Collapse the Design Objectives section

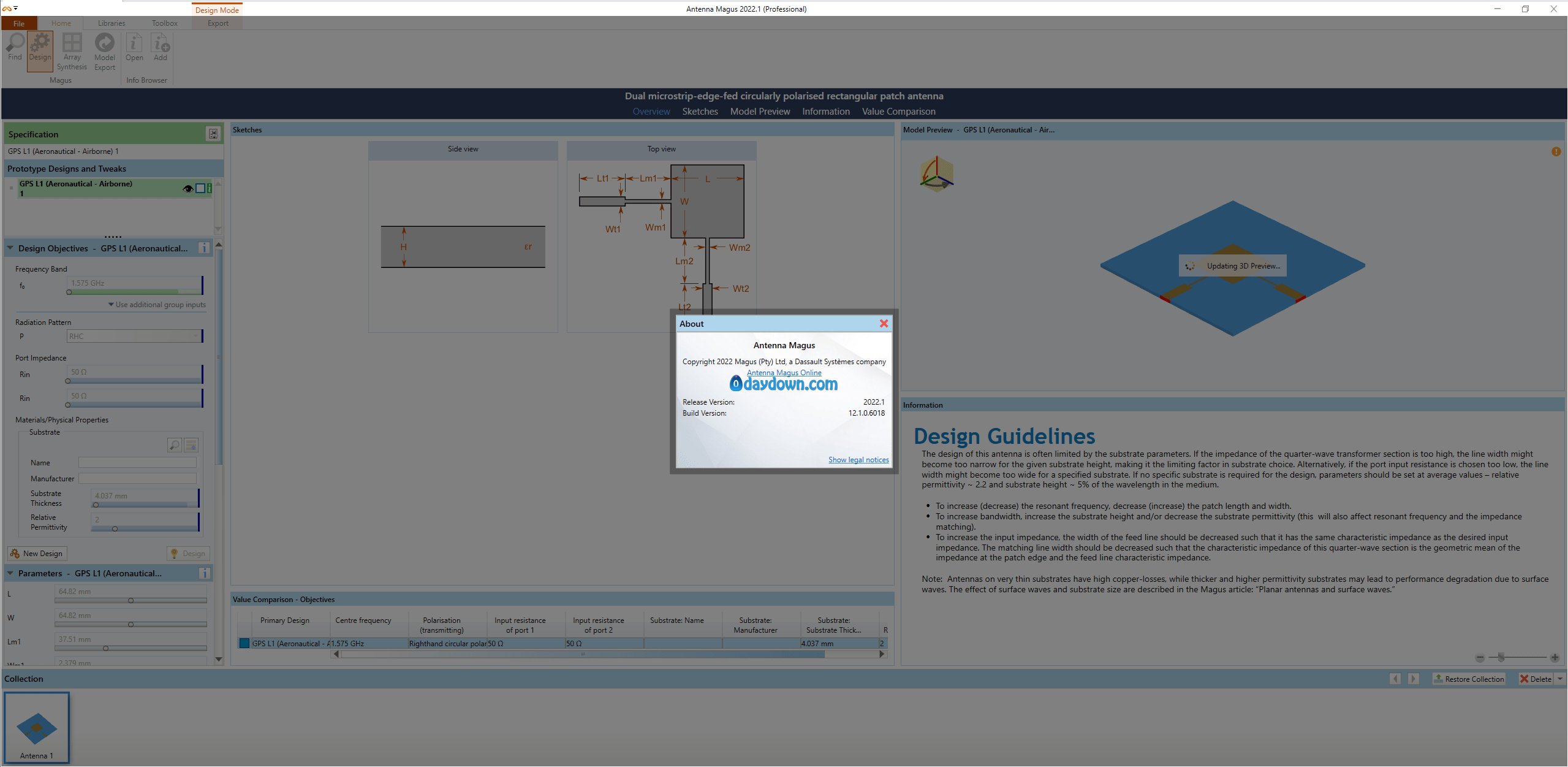coord(10,248)
